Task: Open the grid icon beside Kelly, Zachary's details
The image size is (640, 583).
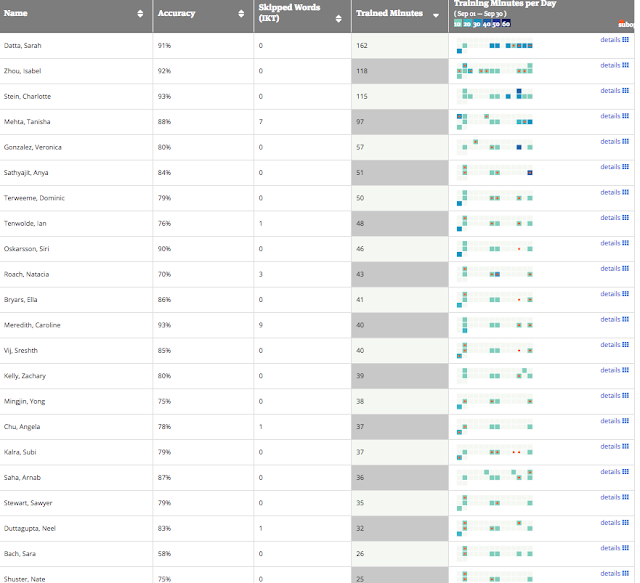Action: (x=625, y=370)
